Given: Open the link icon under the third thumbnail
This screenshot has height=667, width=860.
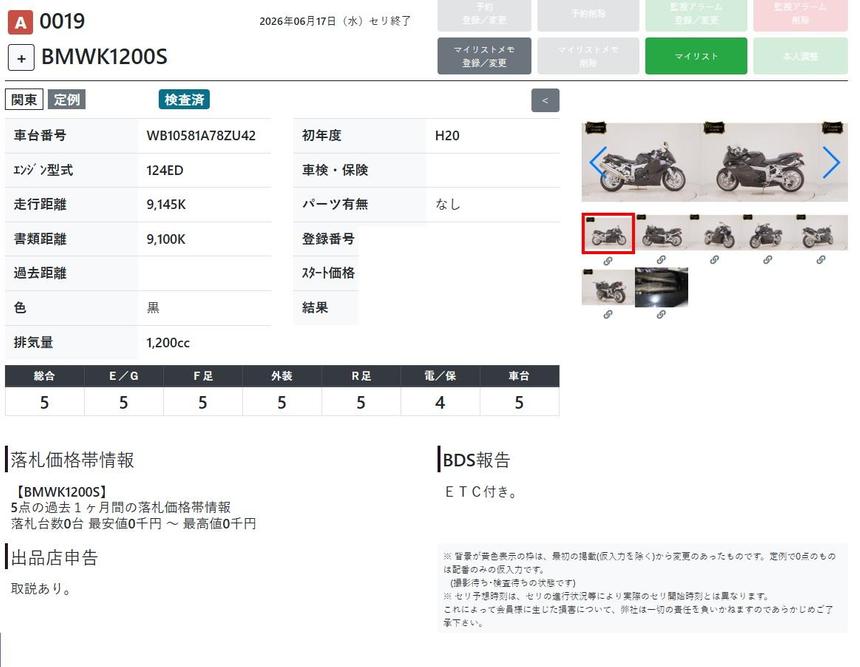Looking at the screenshot, I should click(x=714, y=260).
